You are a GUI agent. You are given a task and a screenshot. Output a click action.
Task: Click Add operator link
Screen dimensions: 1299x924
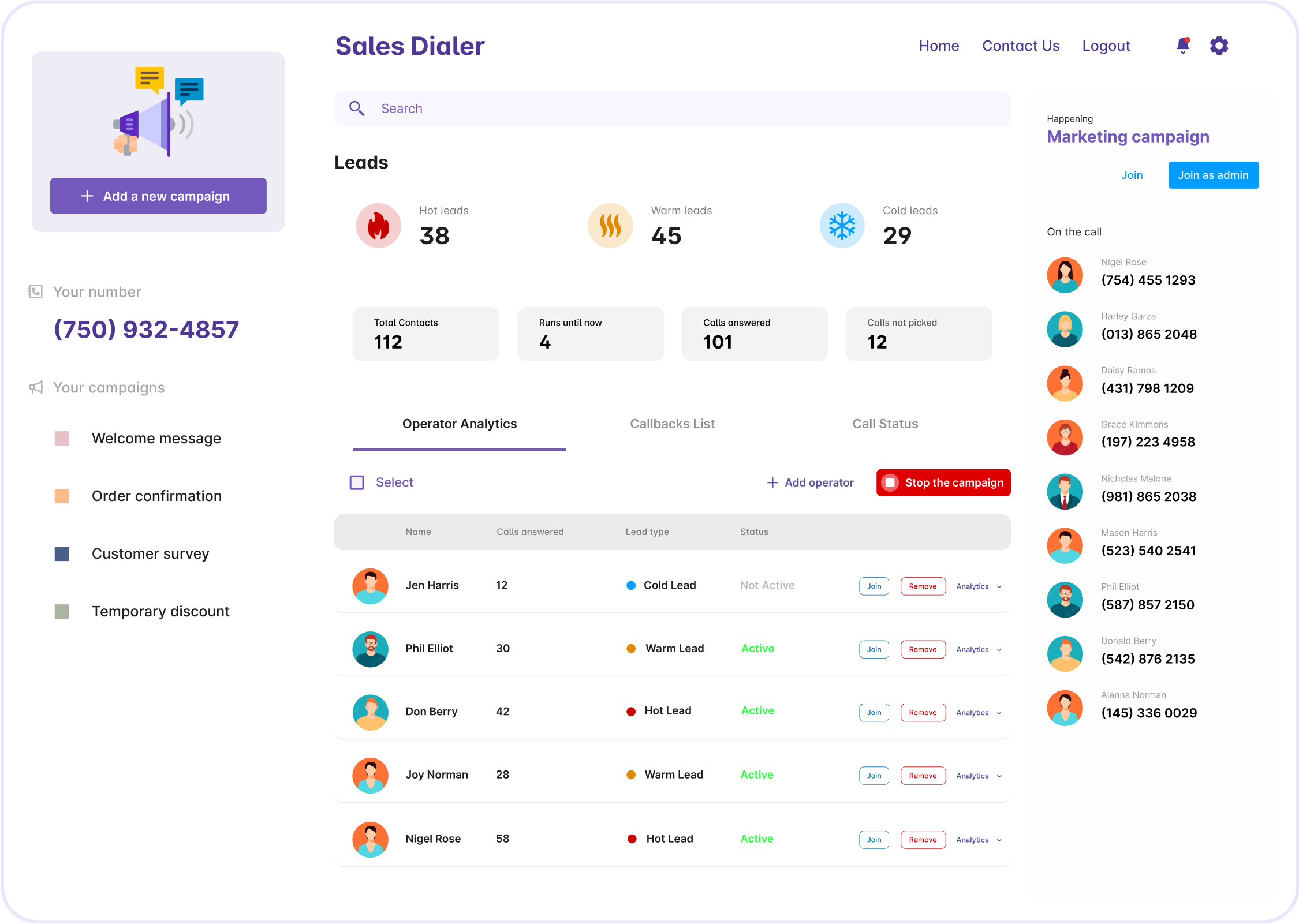pyautogui.click(x=812, y=483)
